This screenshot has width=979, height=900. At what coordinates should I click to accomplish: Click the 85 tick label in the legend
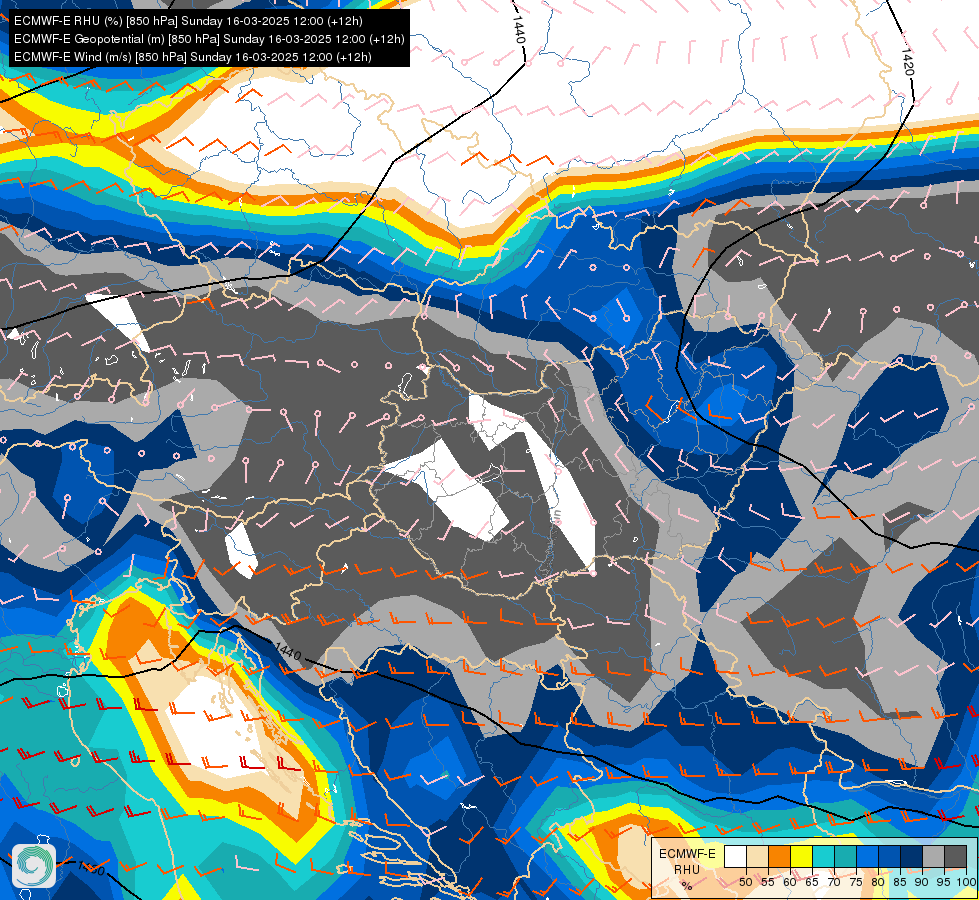(x=900, y=882)
